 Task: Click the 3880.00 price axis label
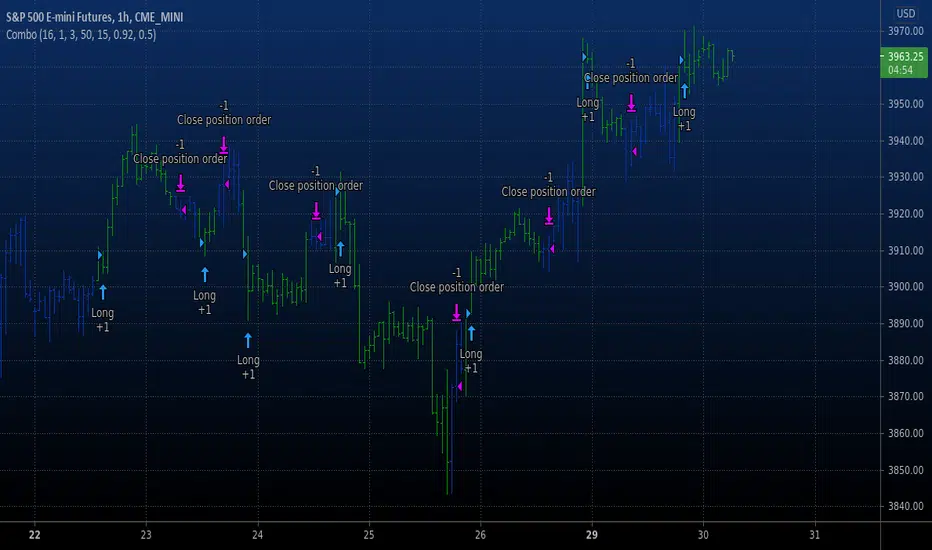pos(906,360)
